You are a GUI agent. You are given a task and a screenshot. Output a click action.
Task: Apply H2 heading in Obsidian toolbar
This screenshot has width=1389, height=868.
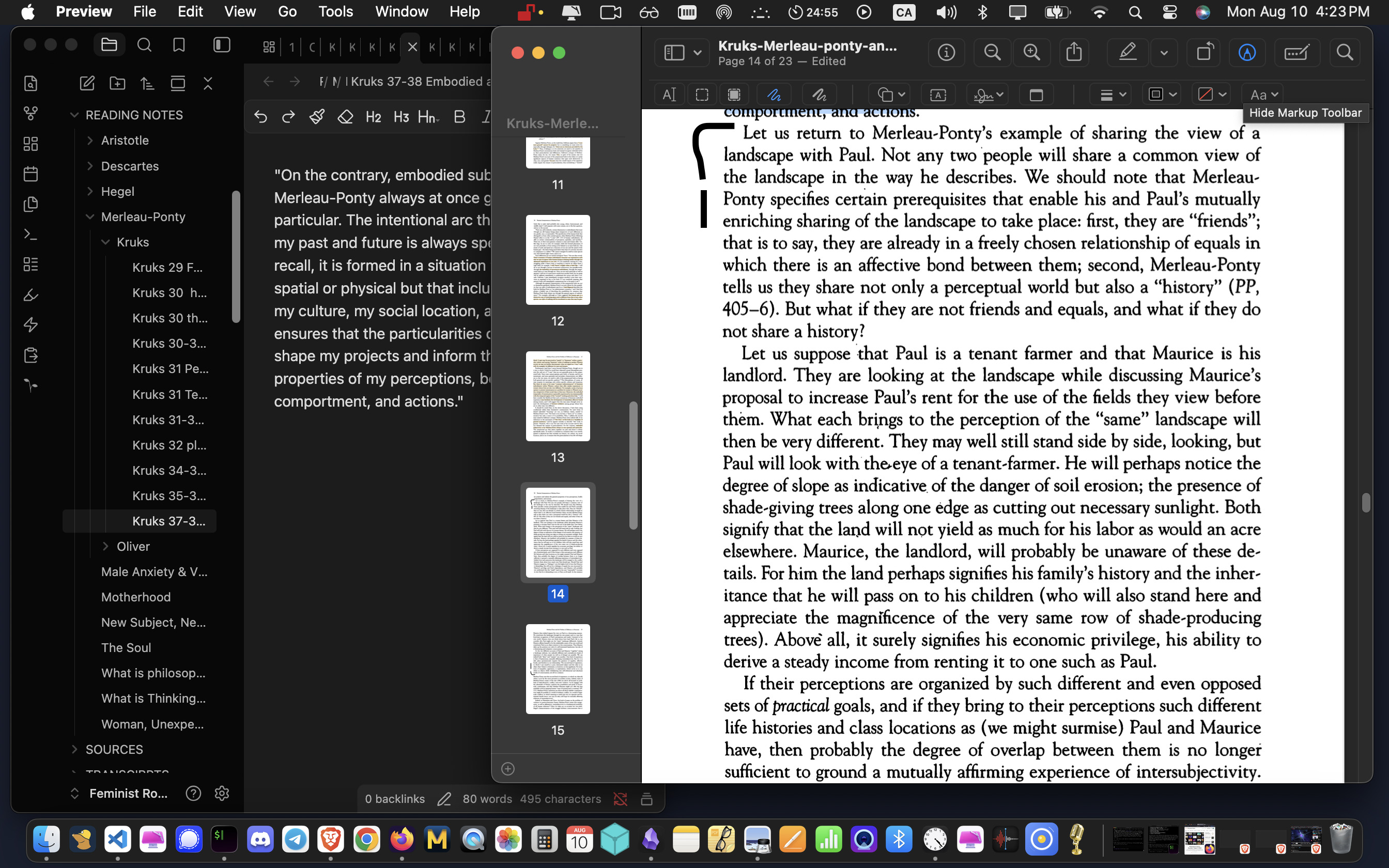[x=373, y=117]
